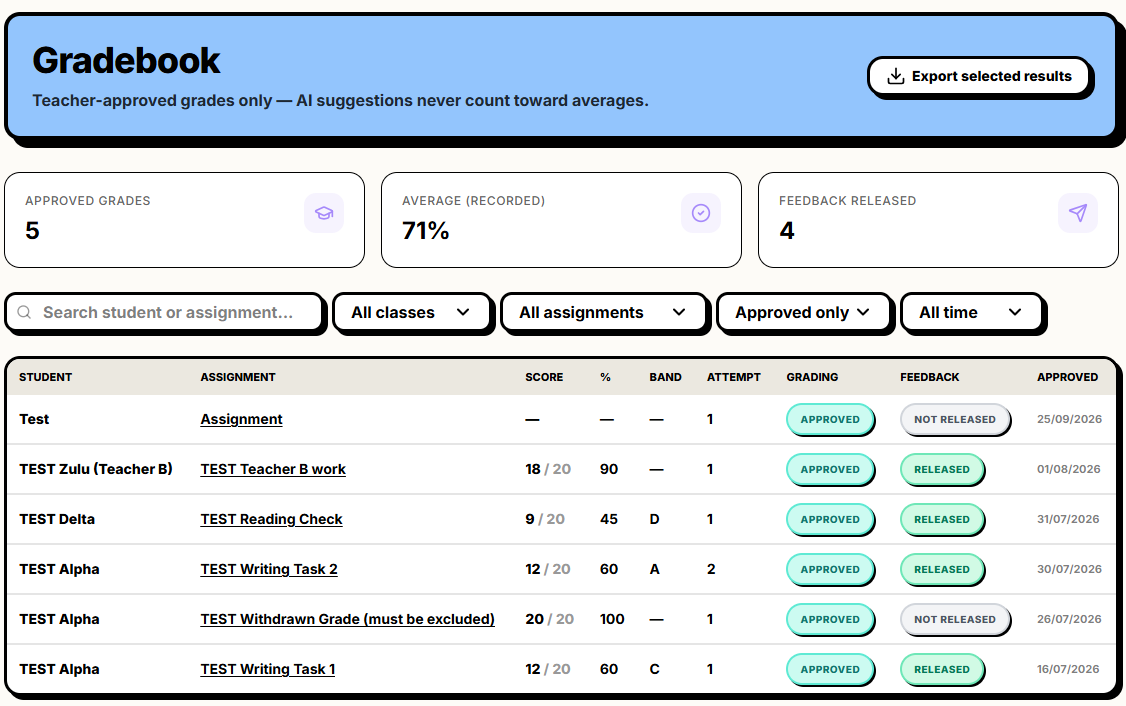Click the FEEDBACK column header

pos(929,377)
